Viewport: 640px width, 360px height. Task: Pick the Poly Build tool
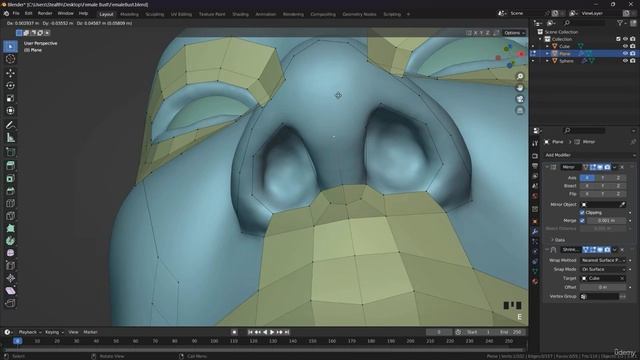click(x=10, y=228)
